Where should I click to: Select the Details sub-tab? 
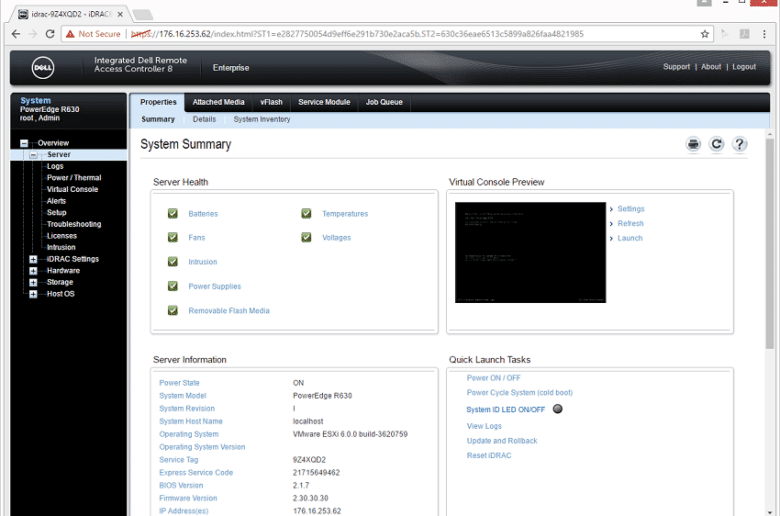(x=204, y=119)
